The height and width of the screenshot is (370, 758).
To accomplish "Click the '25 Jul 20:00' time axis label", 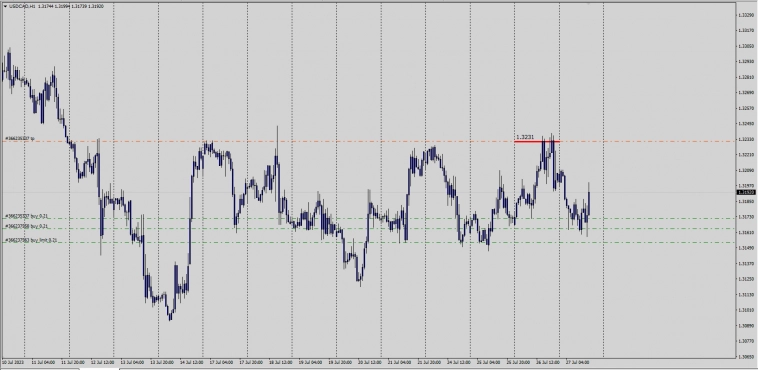I will (519, 362).
